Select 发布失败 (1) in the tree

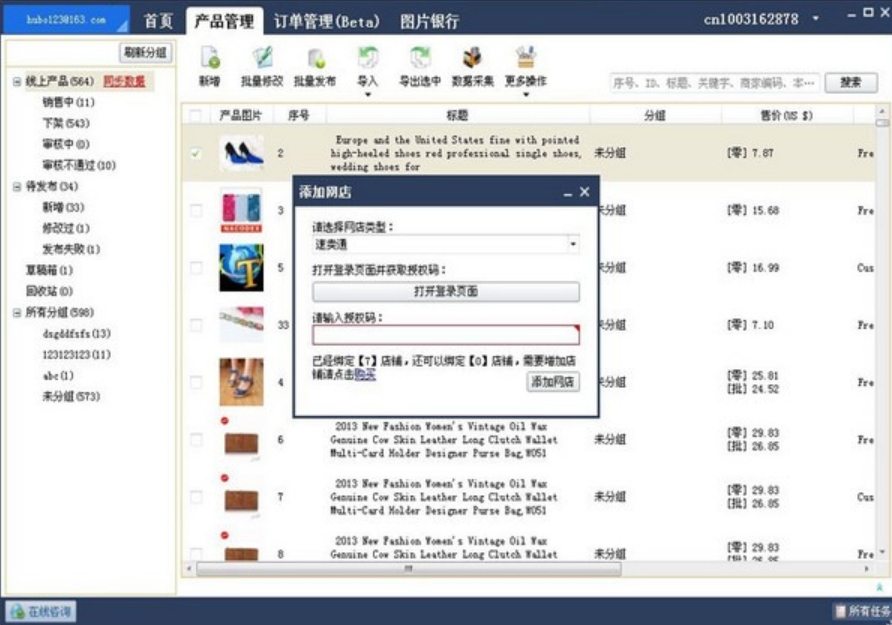pyautogui.click(x=71, y=249)
